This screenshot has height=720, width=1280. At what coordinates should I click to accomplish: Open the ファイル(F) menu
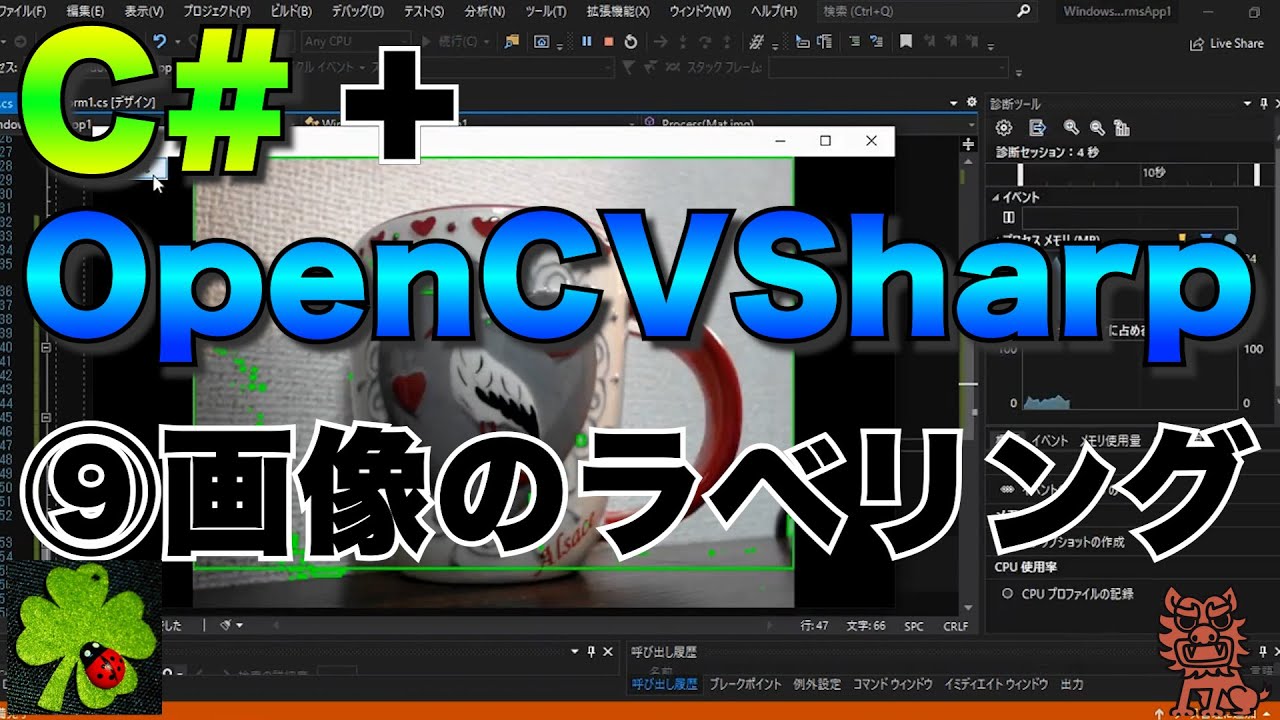pos(22,12)
